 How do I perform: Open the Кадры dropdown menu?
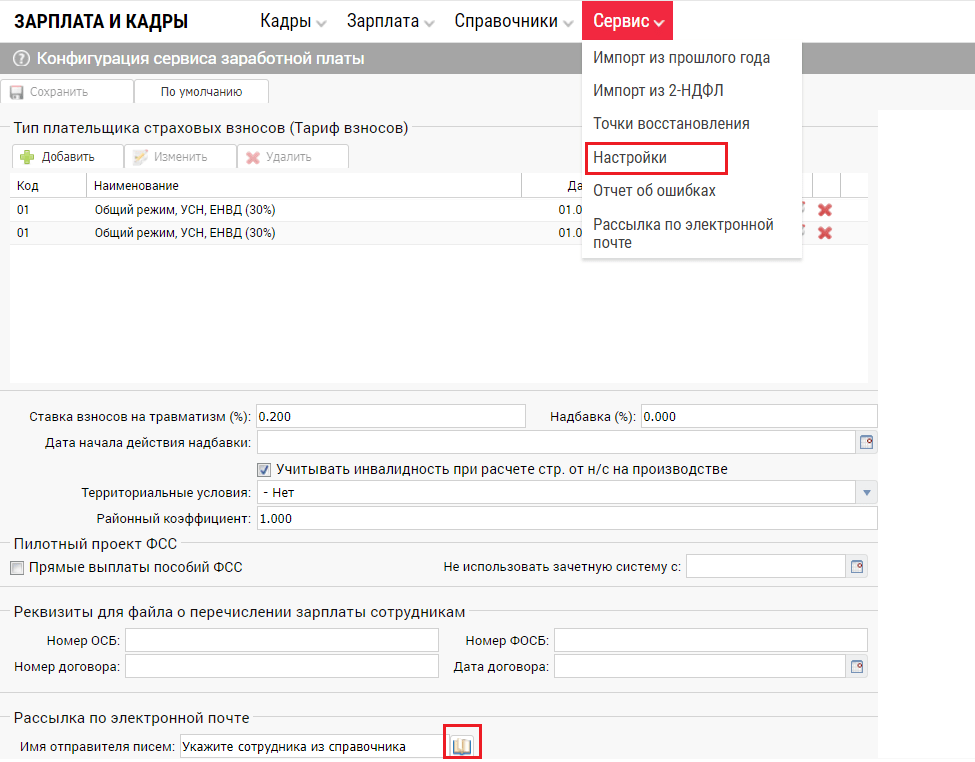pos(293,21)
